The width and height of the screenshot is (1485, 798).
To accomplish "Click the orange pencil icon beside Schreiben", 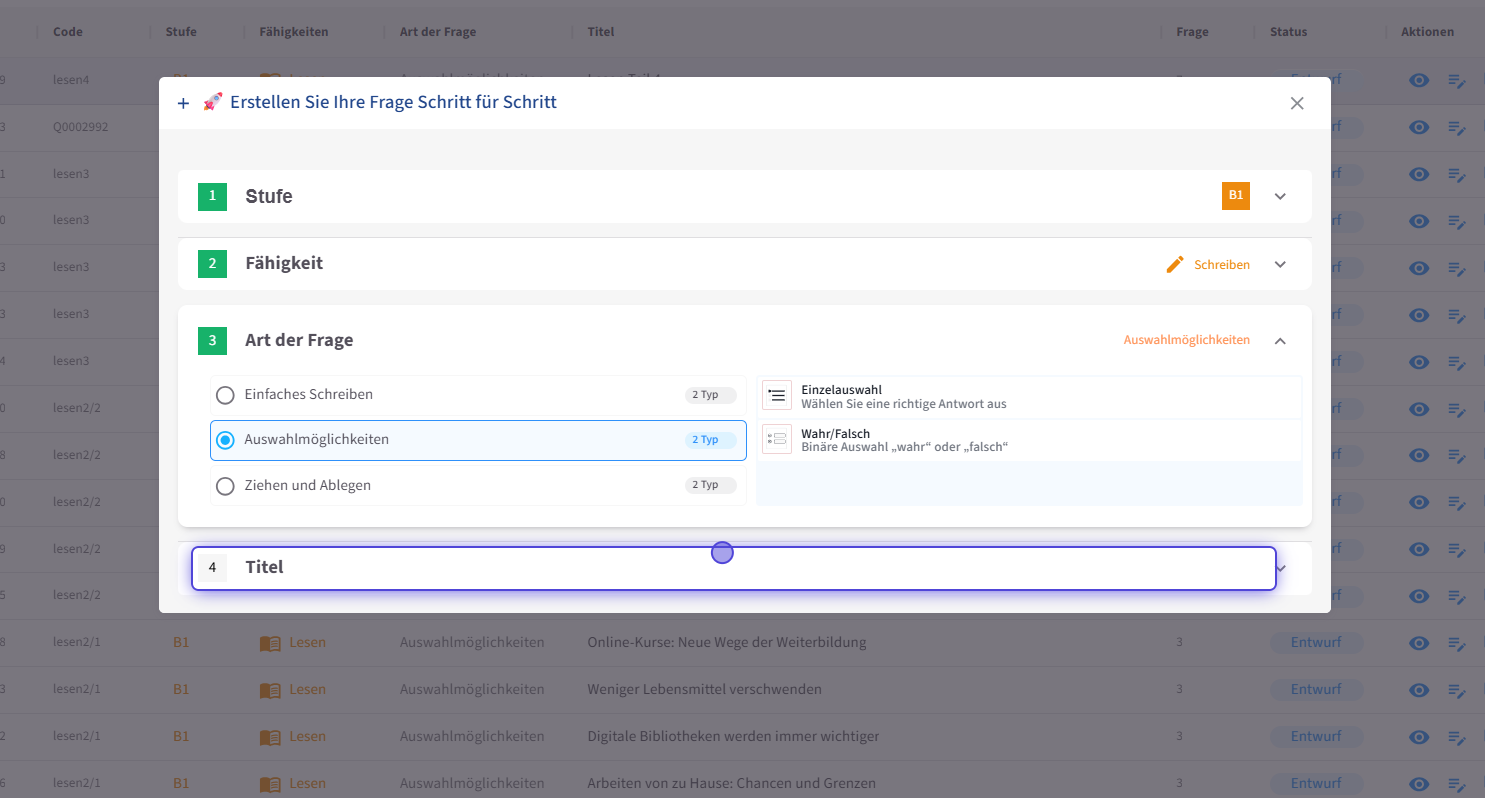I will [1175, 265].
